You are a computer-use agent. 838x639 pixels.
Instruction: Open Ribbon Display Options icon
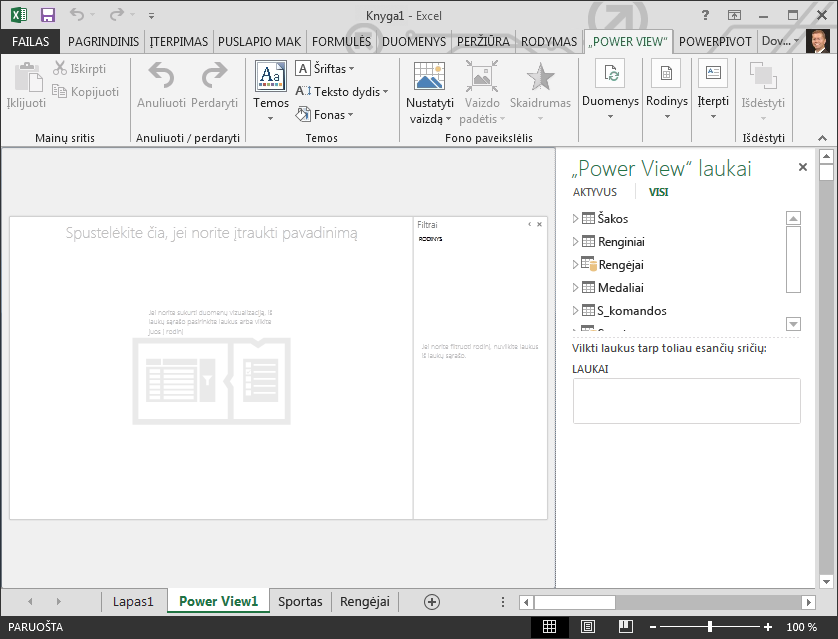tap(735, 15)
